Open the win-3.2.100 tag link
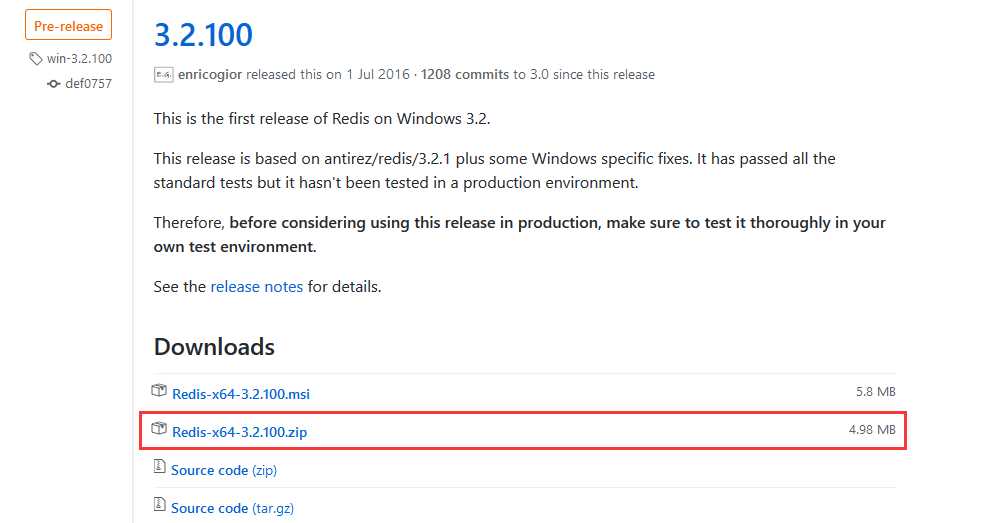The image size is (986, 523). pyautogui.click(x=79, y=58)
